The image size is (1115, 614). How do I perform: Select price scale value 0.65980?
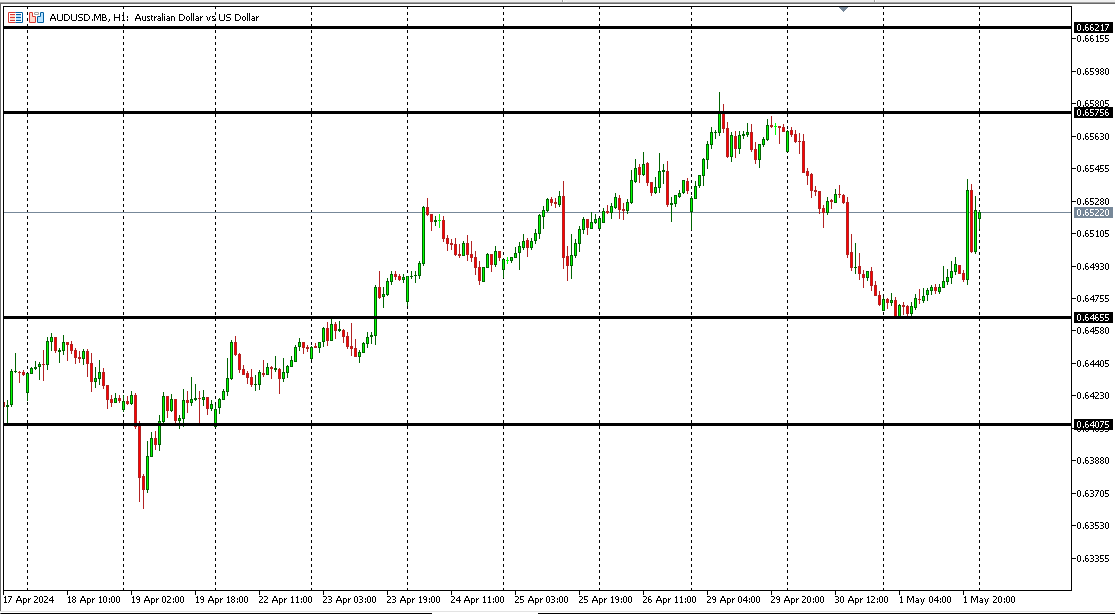coord(1094,71)
